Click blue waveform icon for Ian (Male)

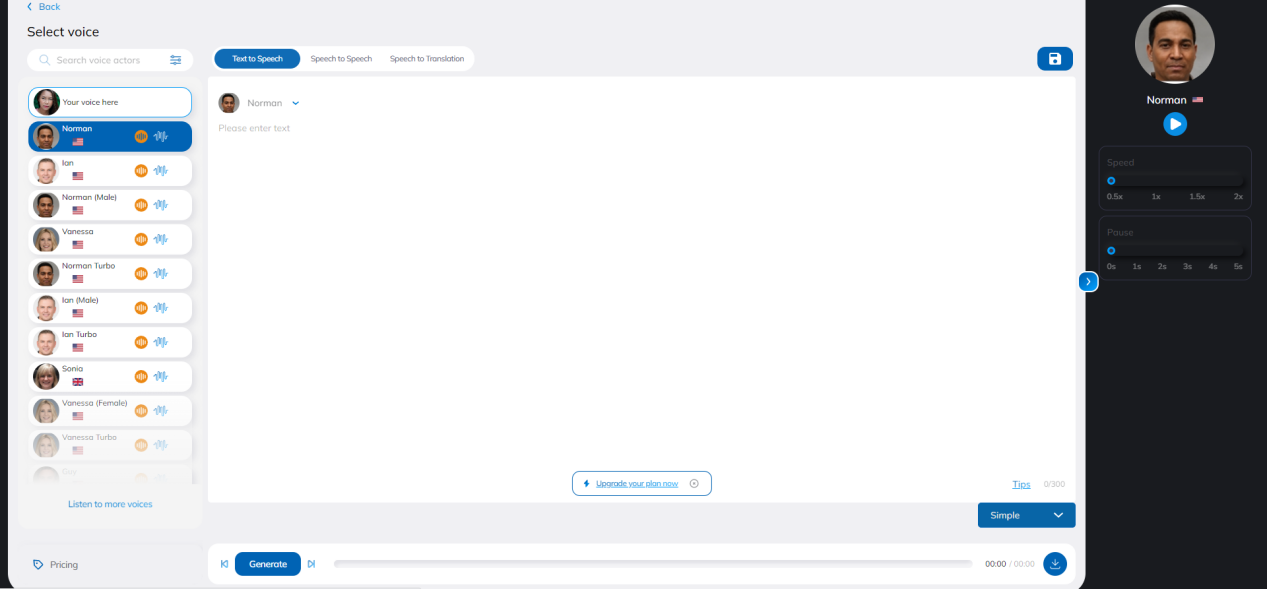pyautogui.click(x=161, y=308)
